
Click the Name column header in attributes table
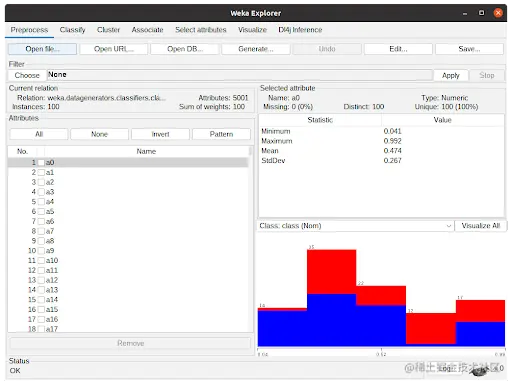coord(146,151)
